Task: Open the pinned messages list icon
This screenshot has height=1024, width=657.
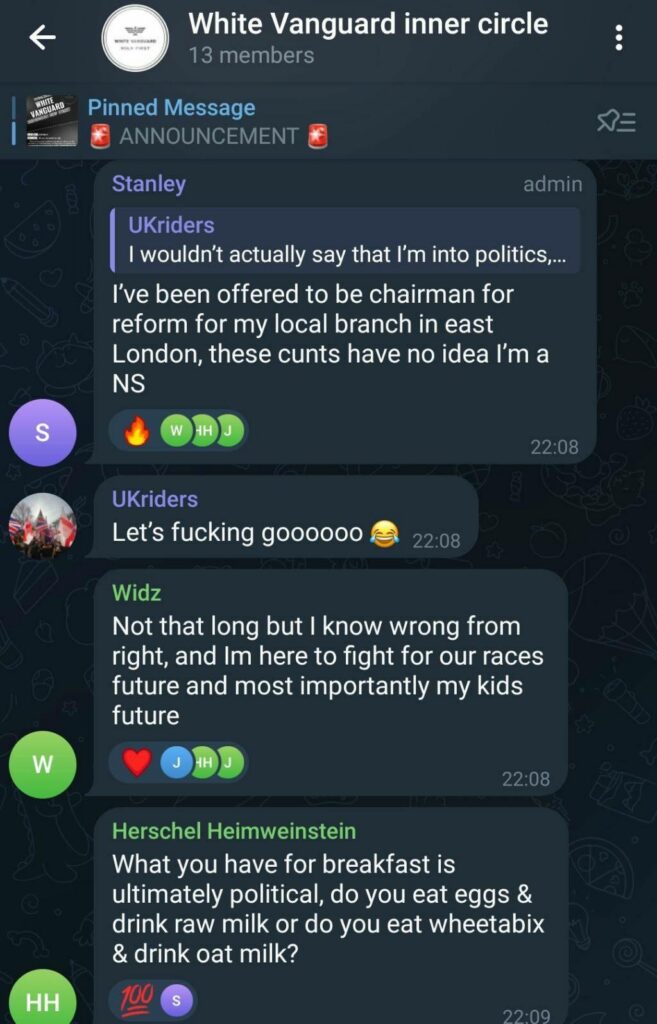Action: tap(616, 122)
